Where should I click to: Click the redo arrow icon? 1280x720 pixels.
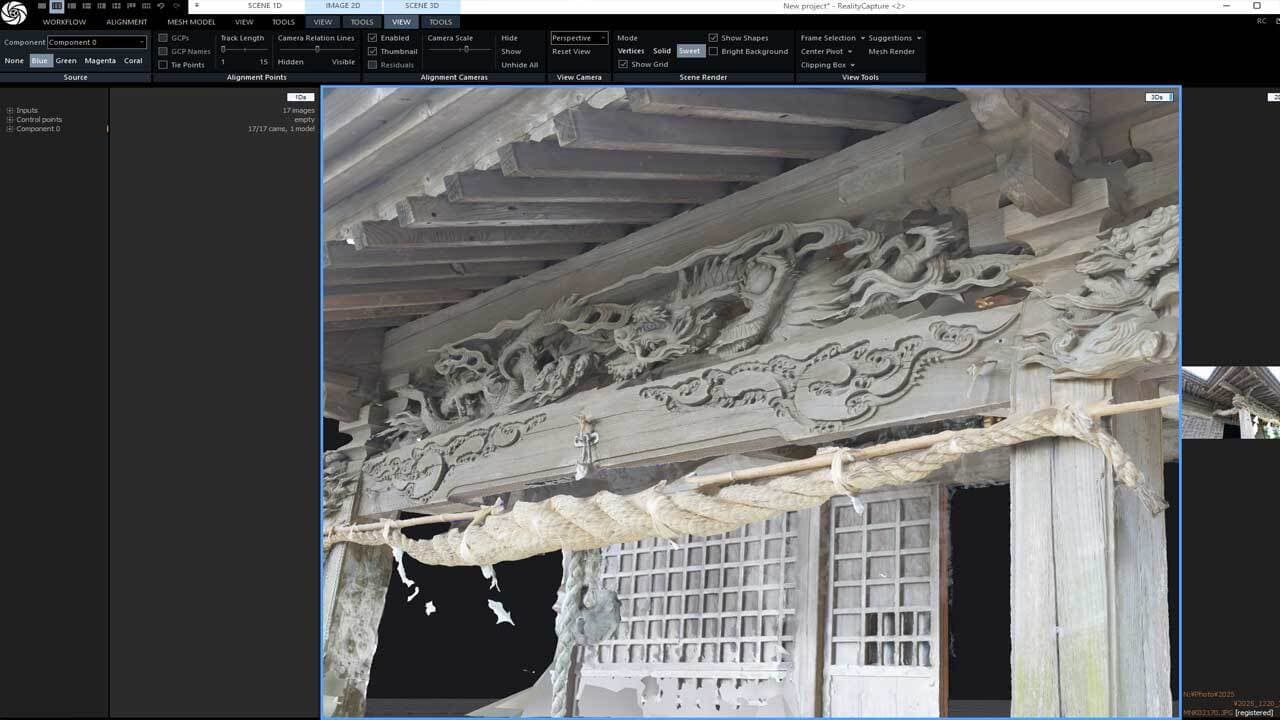tap(176, 6)
